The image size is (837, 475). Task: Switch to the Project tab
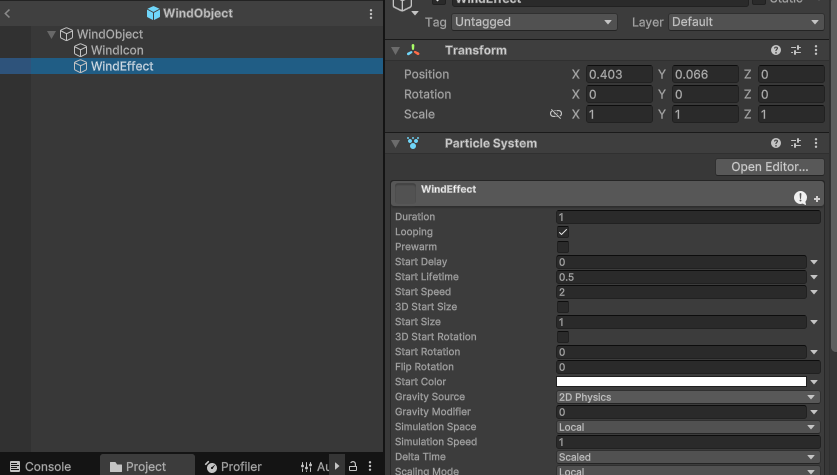146,466
